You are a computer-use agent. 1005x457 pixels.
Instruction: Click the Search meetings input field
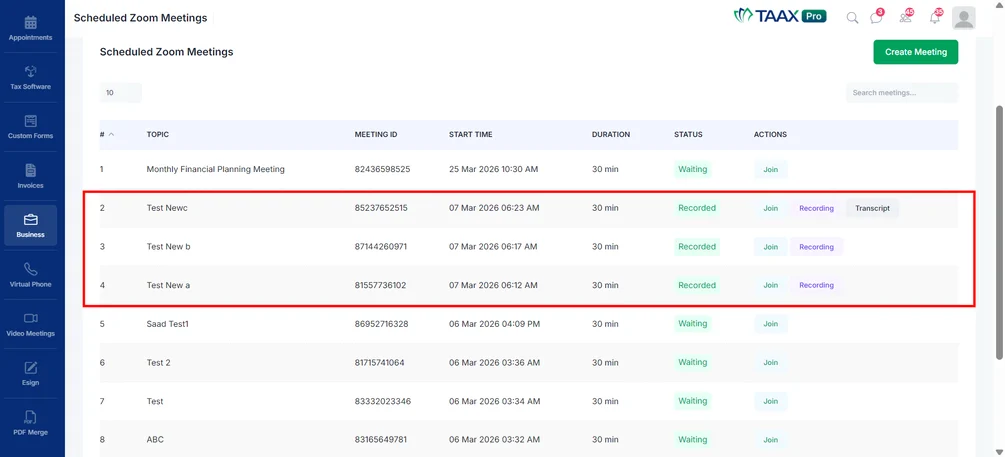(902, 92)
